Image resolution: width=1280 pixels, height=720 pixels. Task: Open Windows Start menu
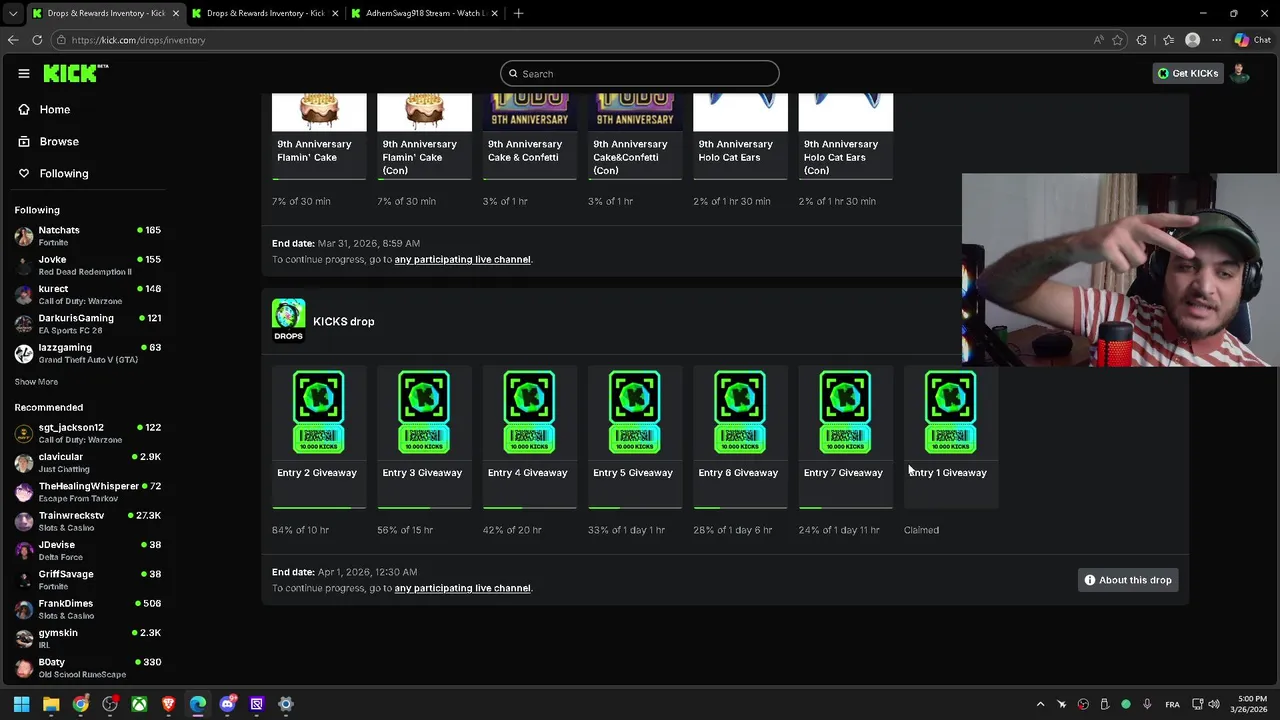[x=22, y=704]
